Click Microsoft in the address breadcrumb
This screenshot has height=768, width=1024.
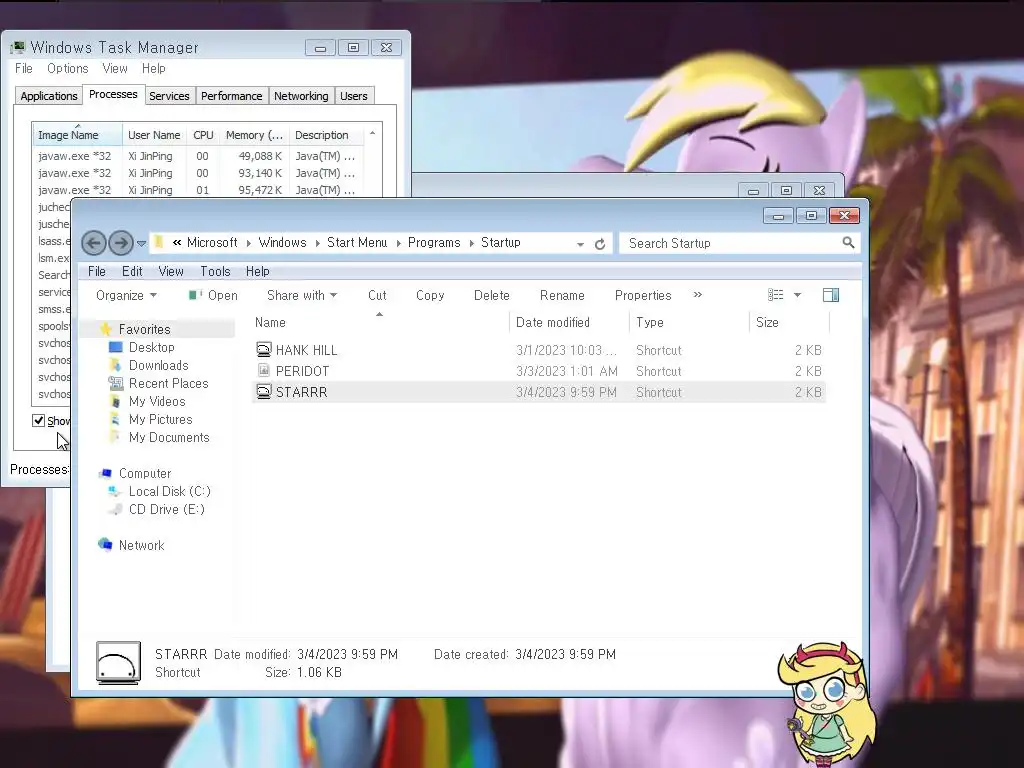[x=212, y=242]
